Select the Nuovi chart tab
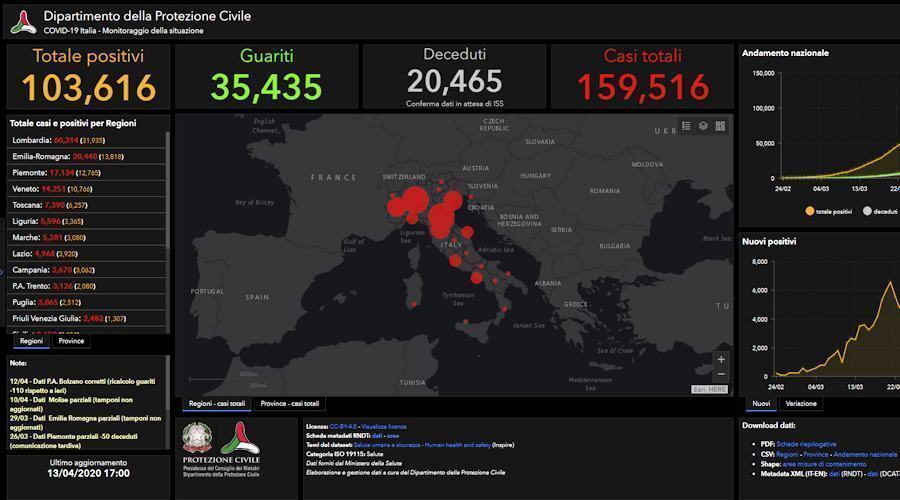This screenshot has height=500, width=900. pyautogui.click(x=761, y=404)
